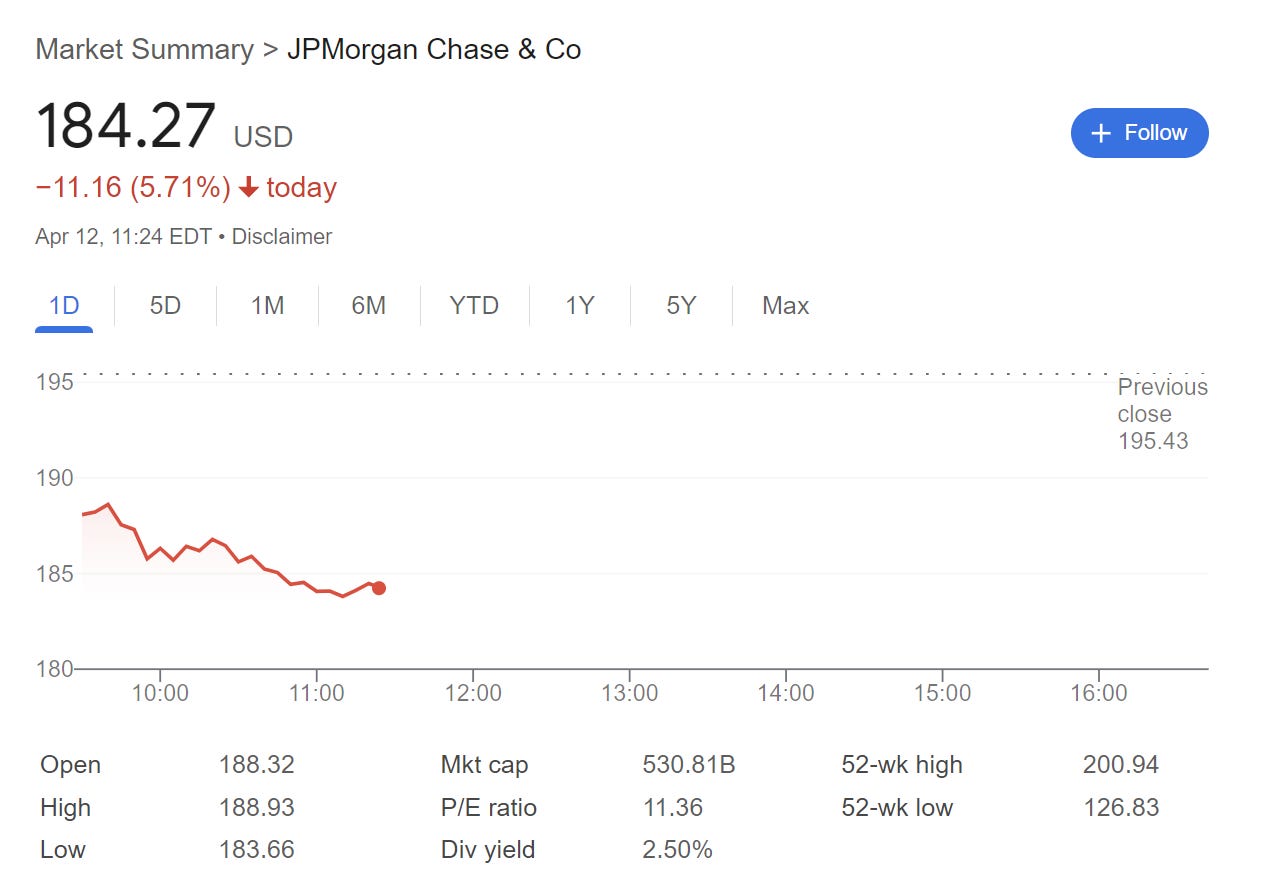This screenshot has height=881, width=1278.
Task: Click the Follow button
Action: tap(1139, 133)
